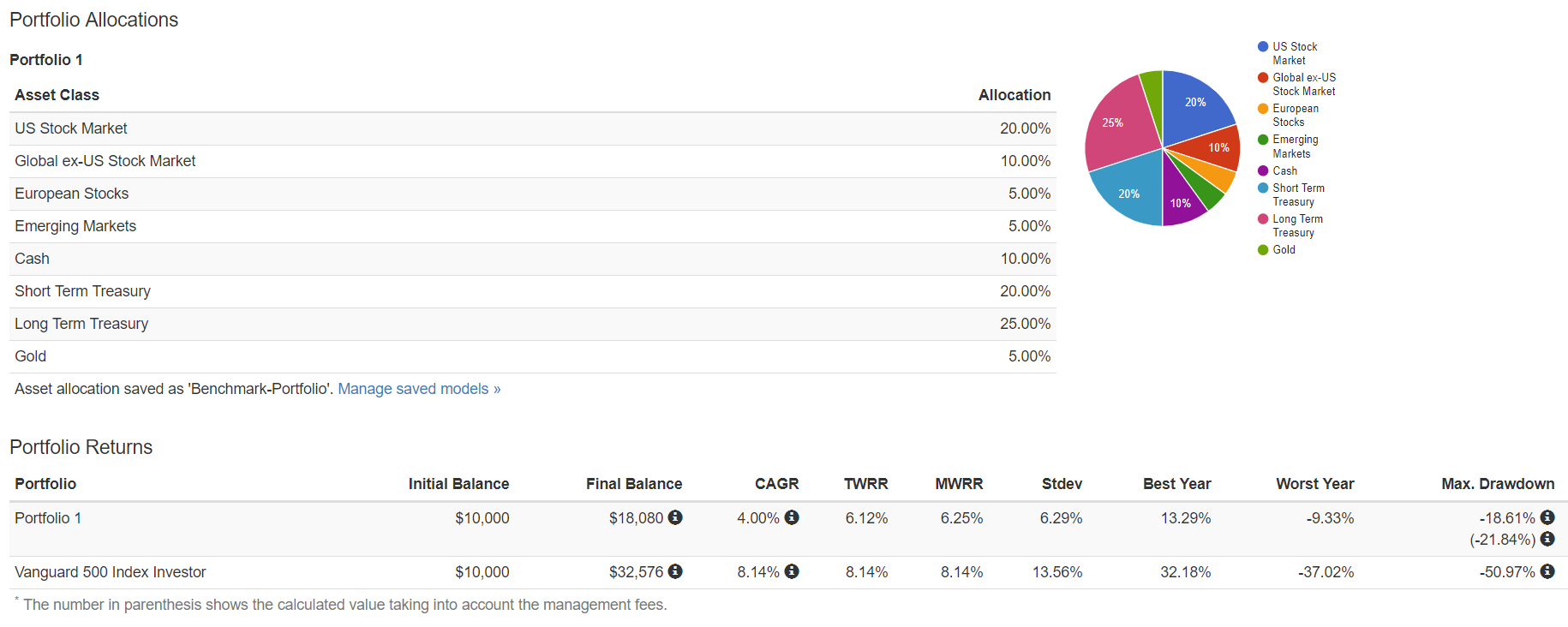The image size is (1568, 627).
Task: Click info icon next to (-21.84%) drawdown
Action: (1547, 539)
